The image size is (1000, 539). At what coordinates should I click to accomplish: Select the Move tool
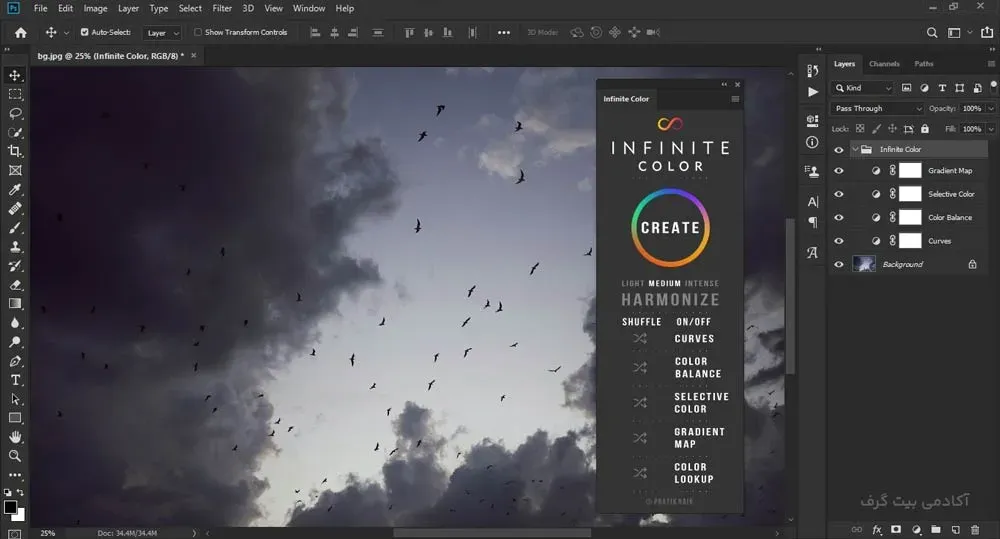[x=15, y=75]
